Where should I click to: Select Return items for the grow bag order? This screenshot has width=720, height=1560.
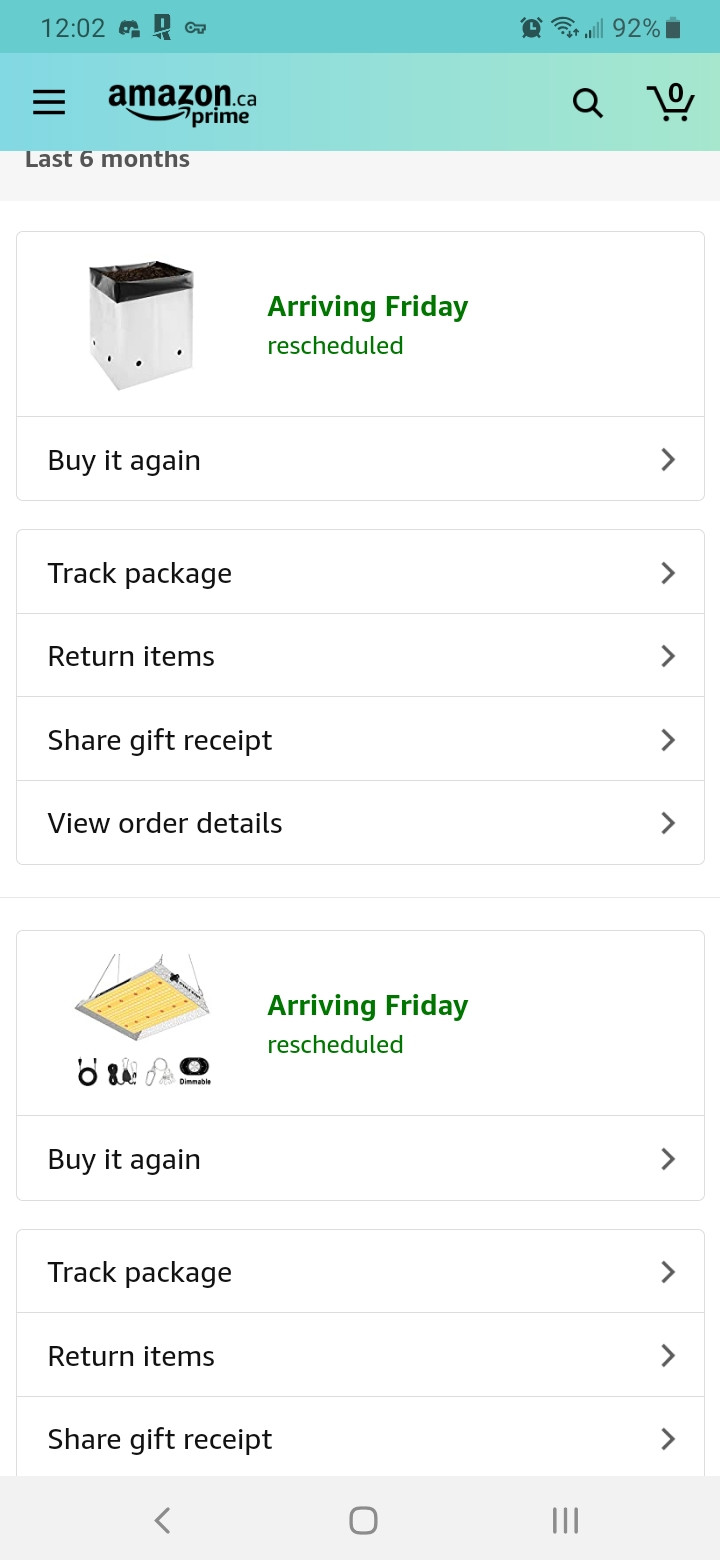click(x=131, y=656)
